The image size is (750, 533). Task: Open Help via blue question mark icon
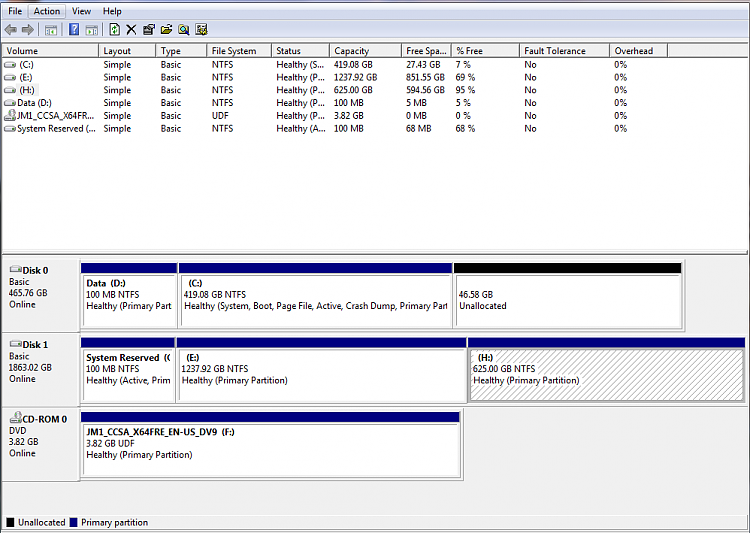74,30
